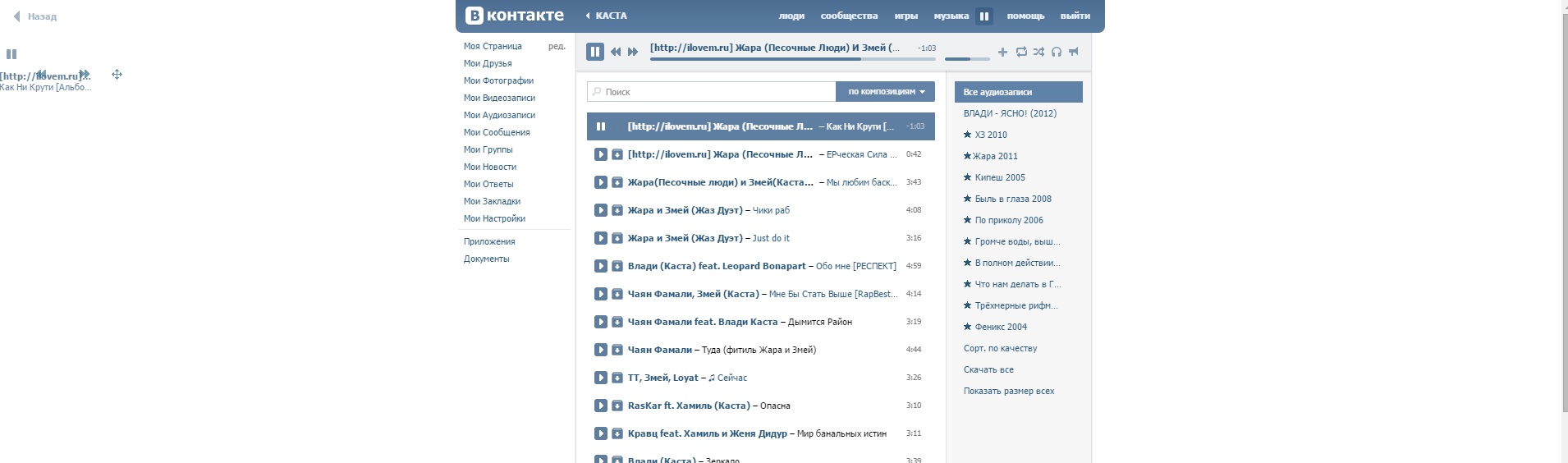Download Мне Бы Стать Выше track
The width and height of the screenshot is (1568, 463).
point(617,294)
